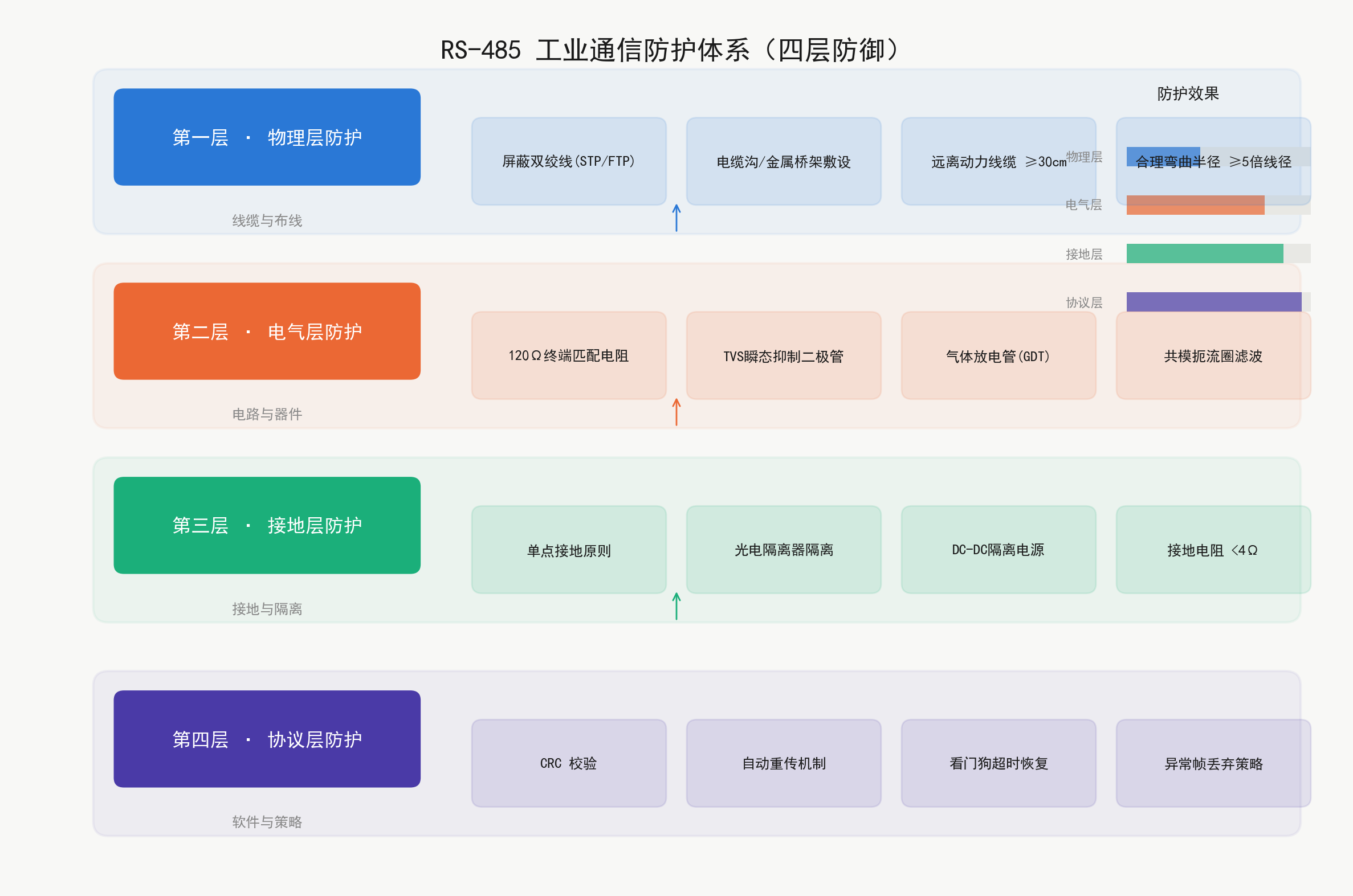Click the 第一层 · 物理层防护 blue block

[x=267, y=137]
